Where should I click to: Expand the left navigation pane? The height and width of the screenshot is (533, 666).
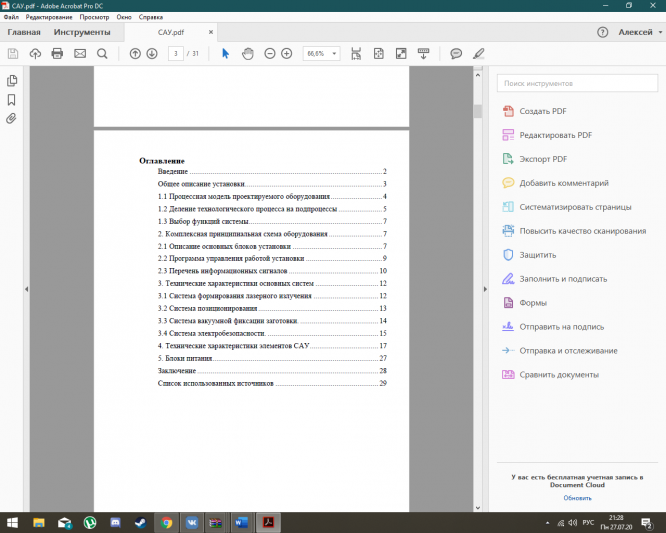(x=26, y=289)
